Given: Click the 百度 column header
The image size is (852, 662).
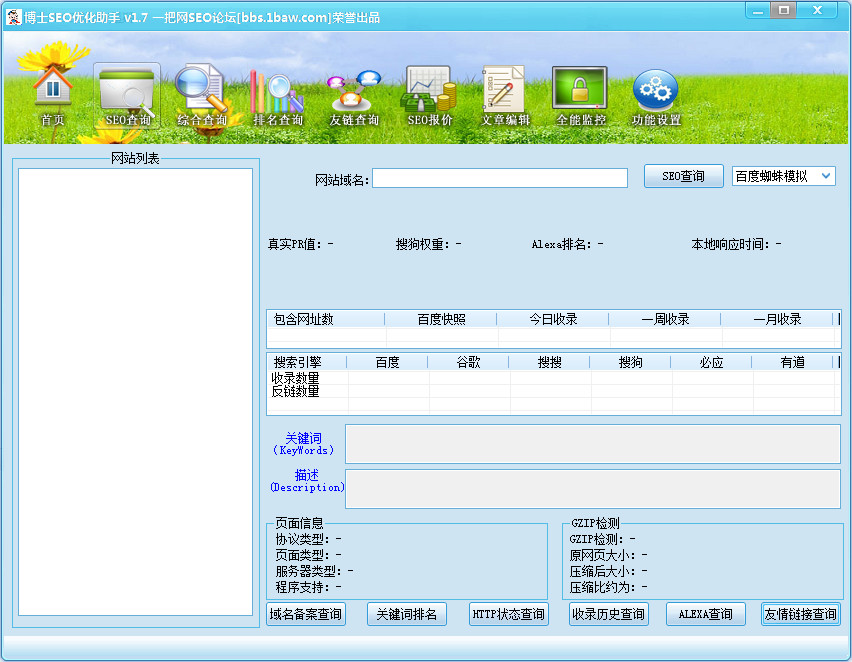Looking at the screenshot, I should tap(387, 362).
